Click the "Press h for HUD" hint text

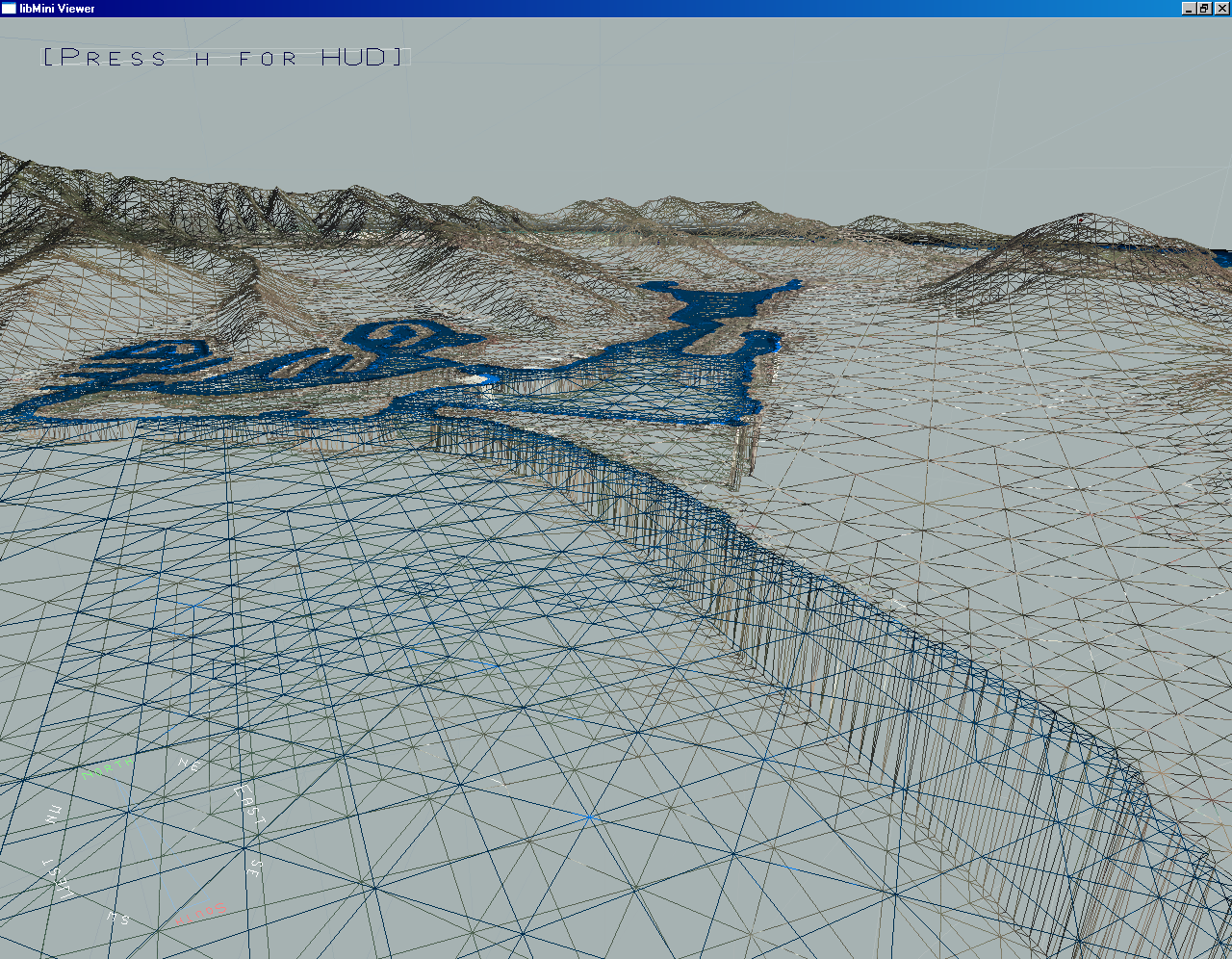click(226, 57)
